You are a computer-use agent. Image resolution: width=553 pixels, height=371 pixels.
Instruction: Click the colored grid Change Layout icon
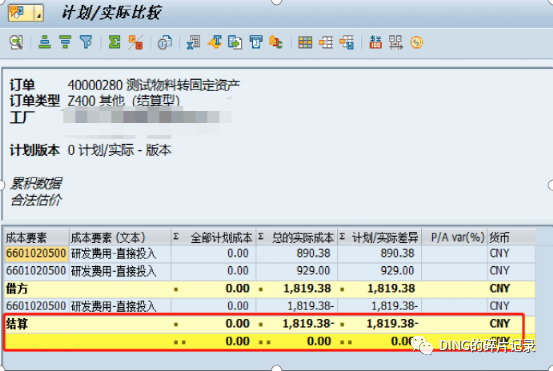(305, 43)
